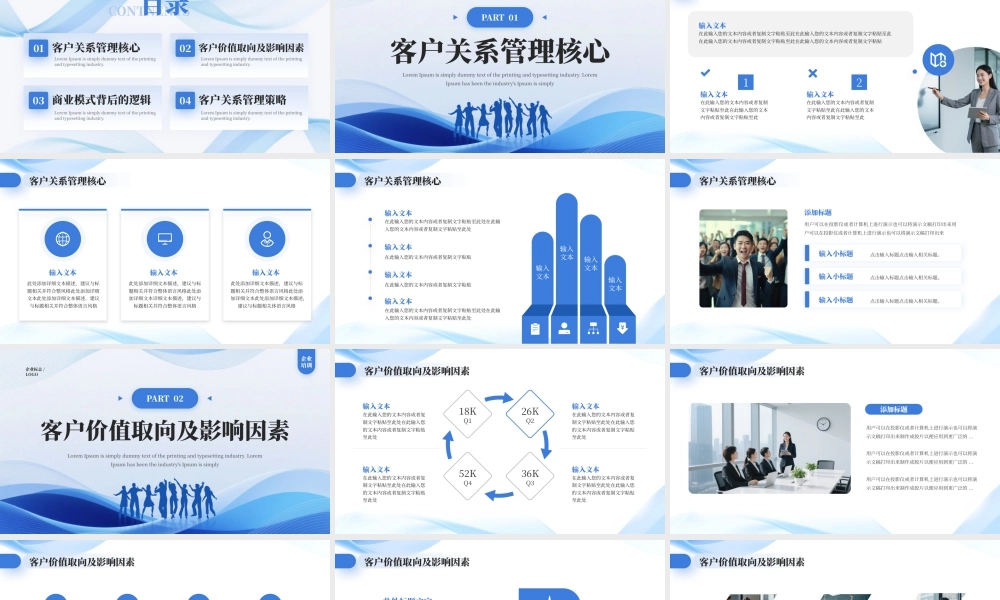Click the businesswoman presenting photo
This screenshot has width=1000, height=600.
pyautogui.click(x=959, y=99)
